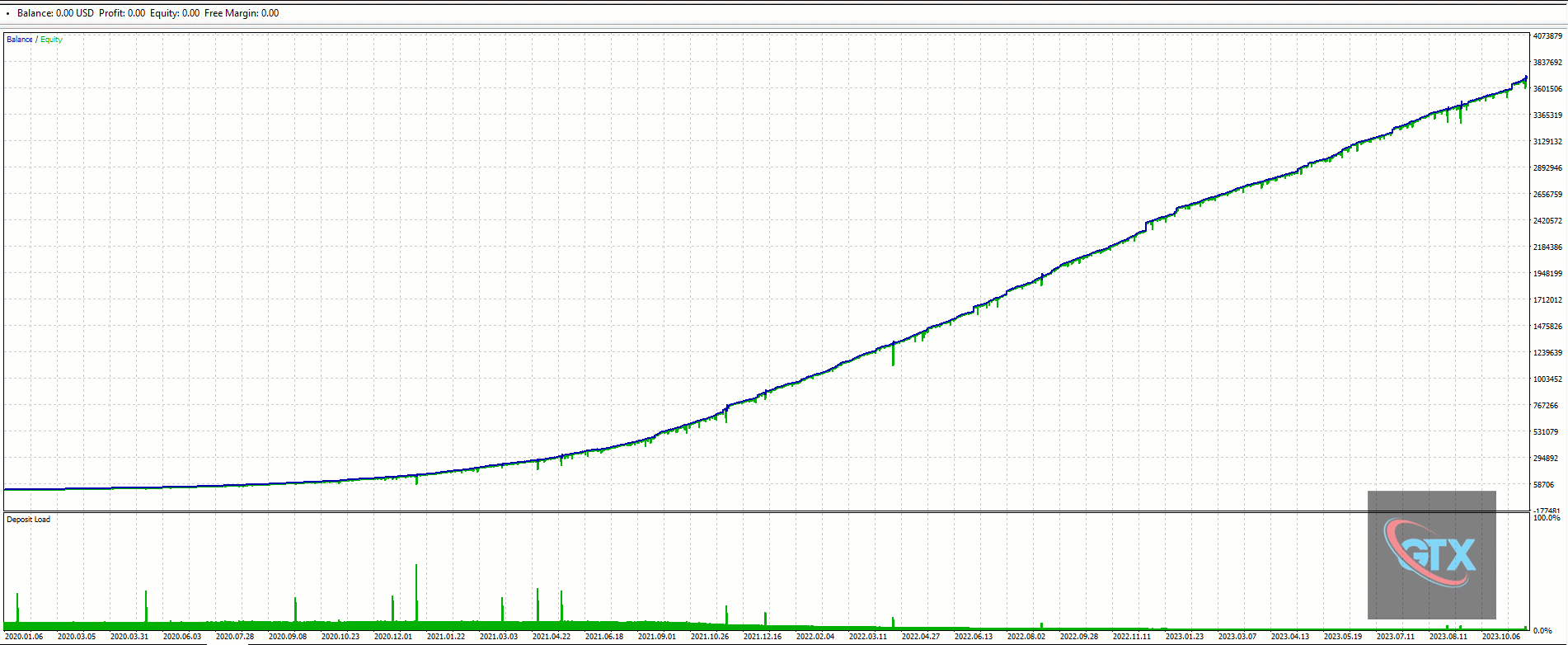Click the 0.0% deposit load scale label

1542,631
